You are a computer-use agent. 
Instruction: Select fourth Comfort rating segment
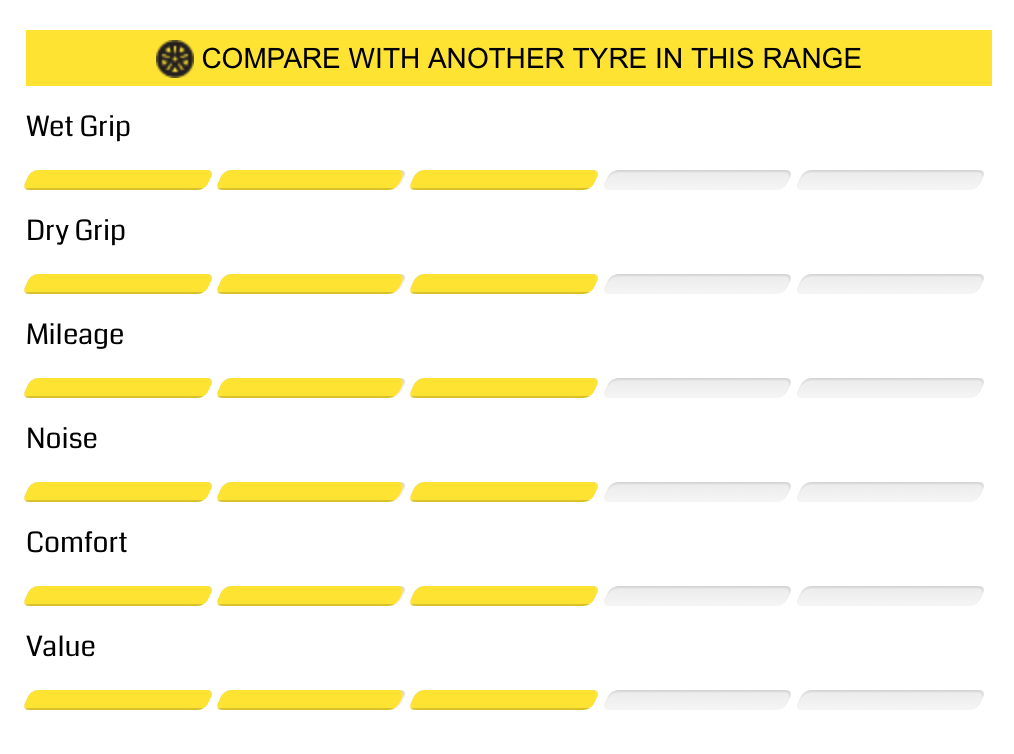pyautogui.click(x=697, y=596)
